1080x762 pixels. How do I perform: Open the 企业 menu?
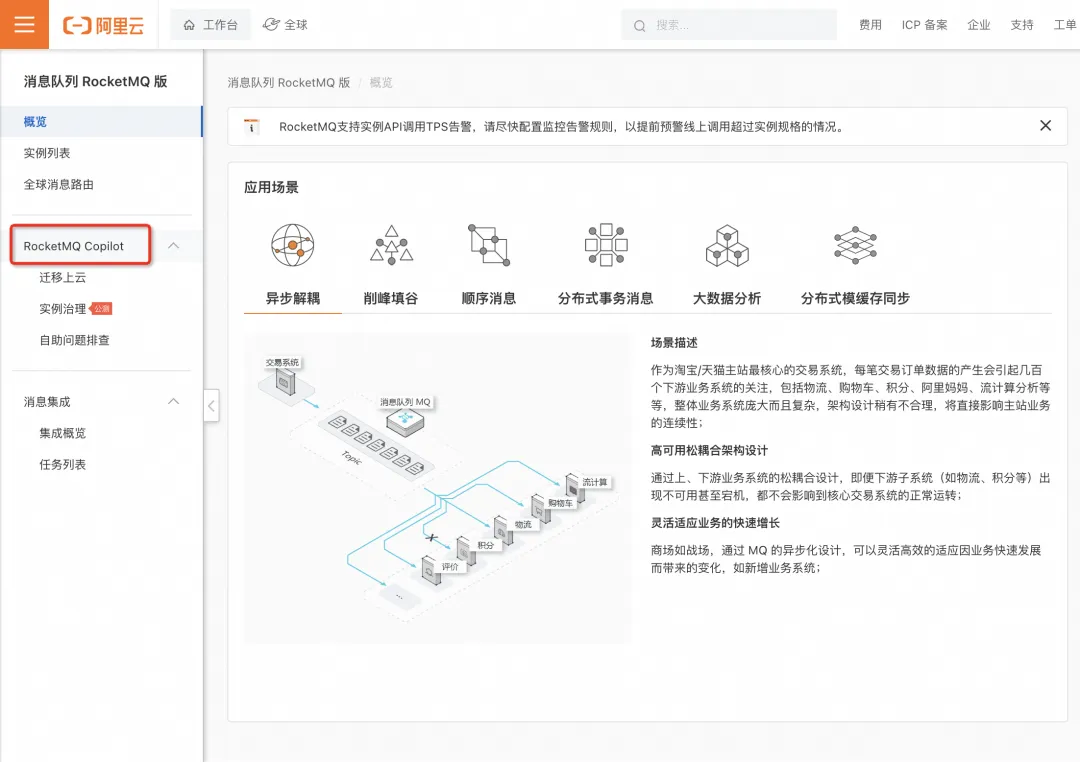[979, 25]
